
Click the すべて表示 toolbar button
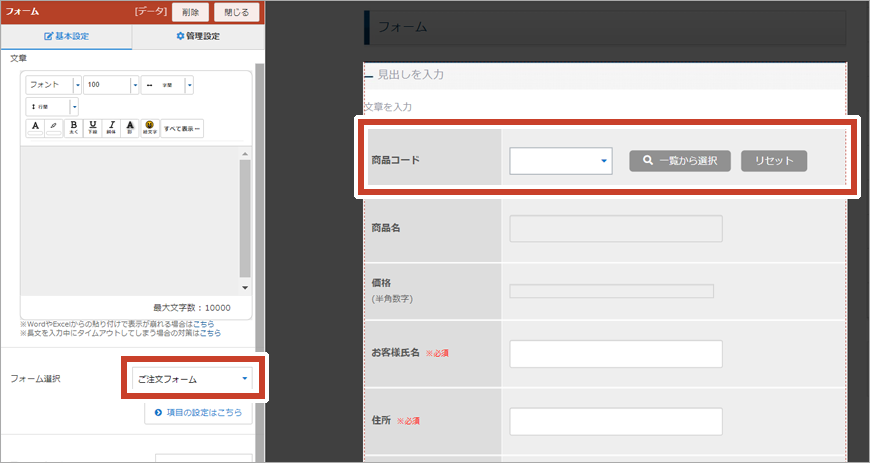point(182,128)
